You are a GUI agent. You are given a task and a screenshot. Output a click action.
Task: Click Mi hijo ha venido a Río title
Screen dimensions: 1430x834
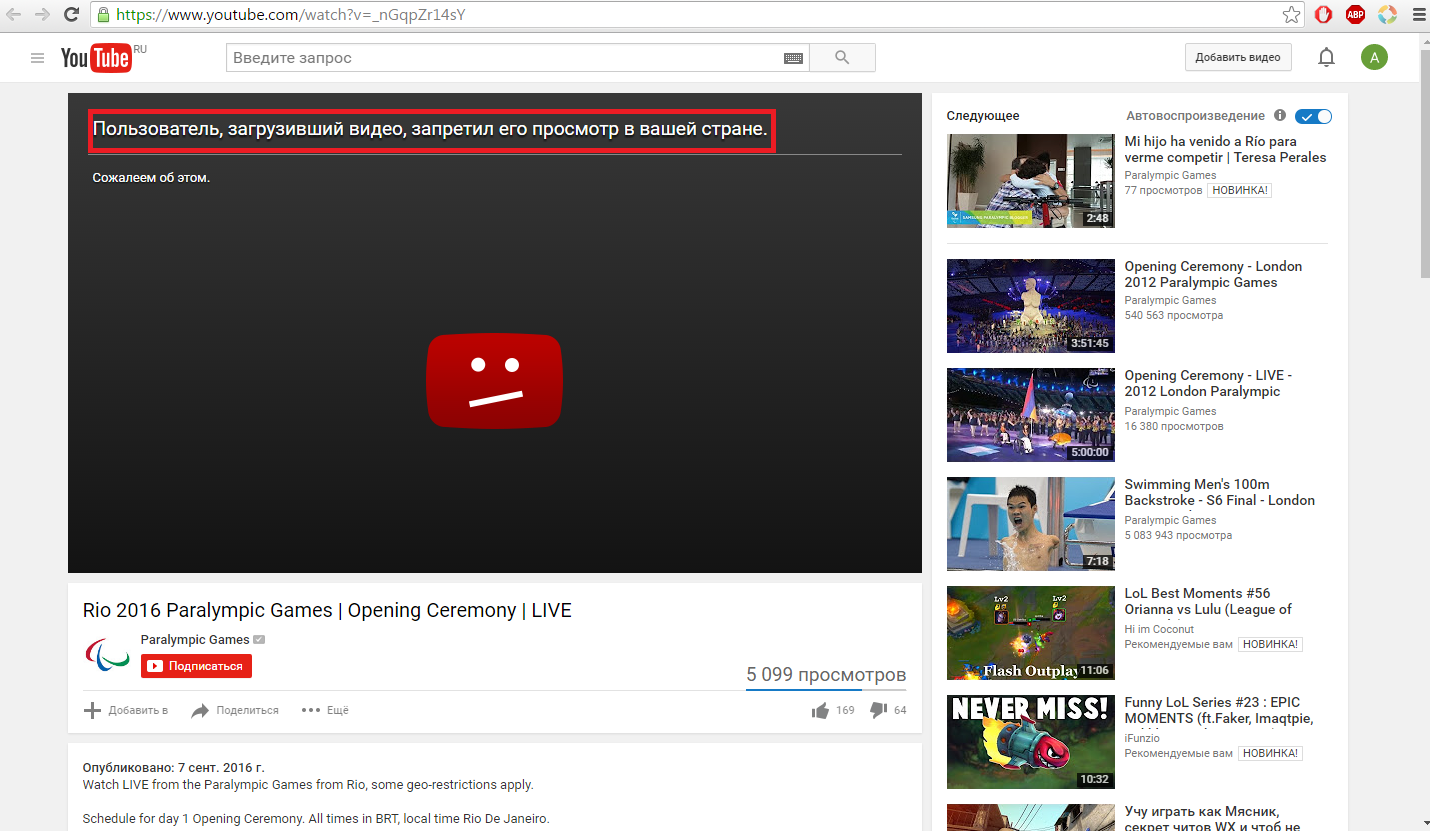1225,149
